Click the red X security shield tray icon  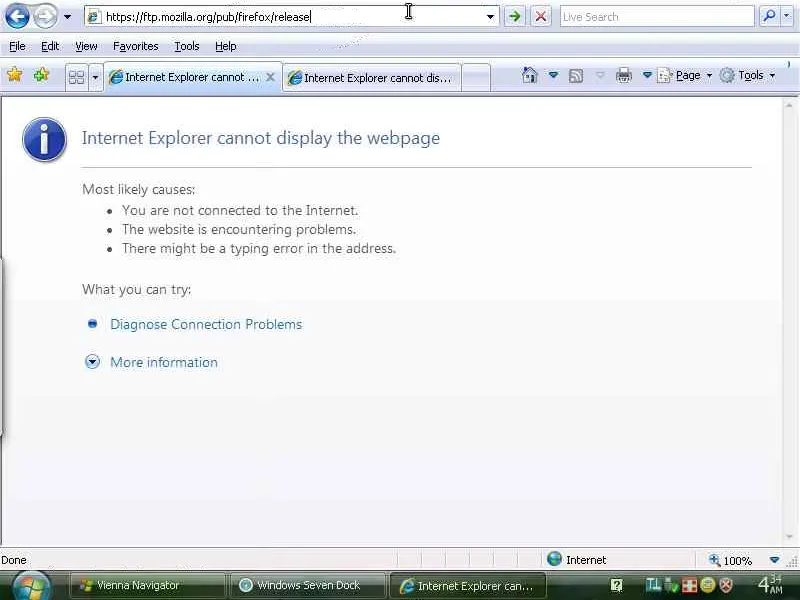(x=726, y=585)
